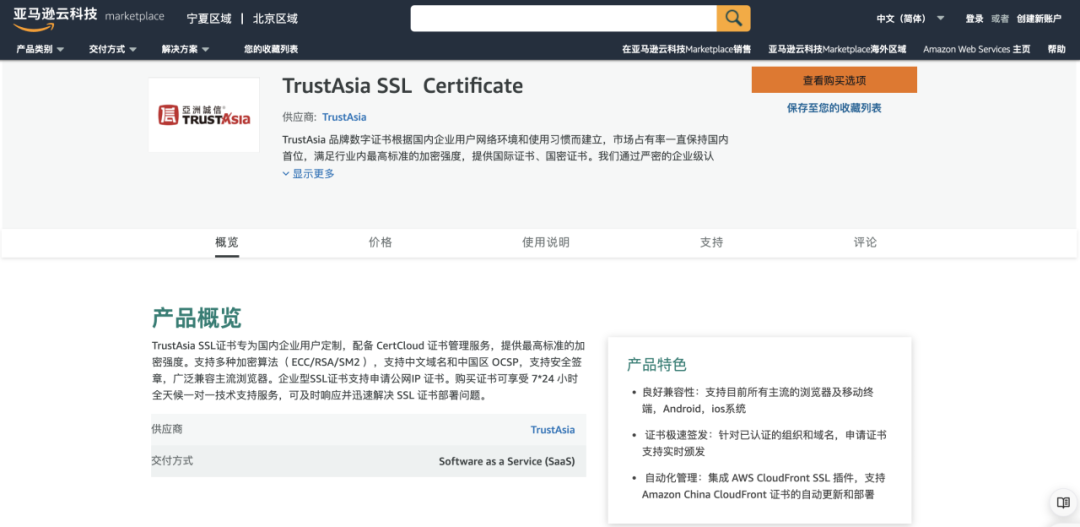Expand description with 显示更多

(309, 174)
